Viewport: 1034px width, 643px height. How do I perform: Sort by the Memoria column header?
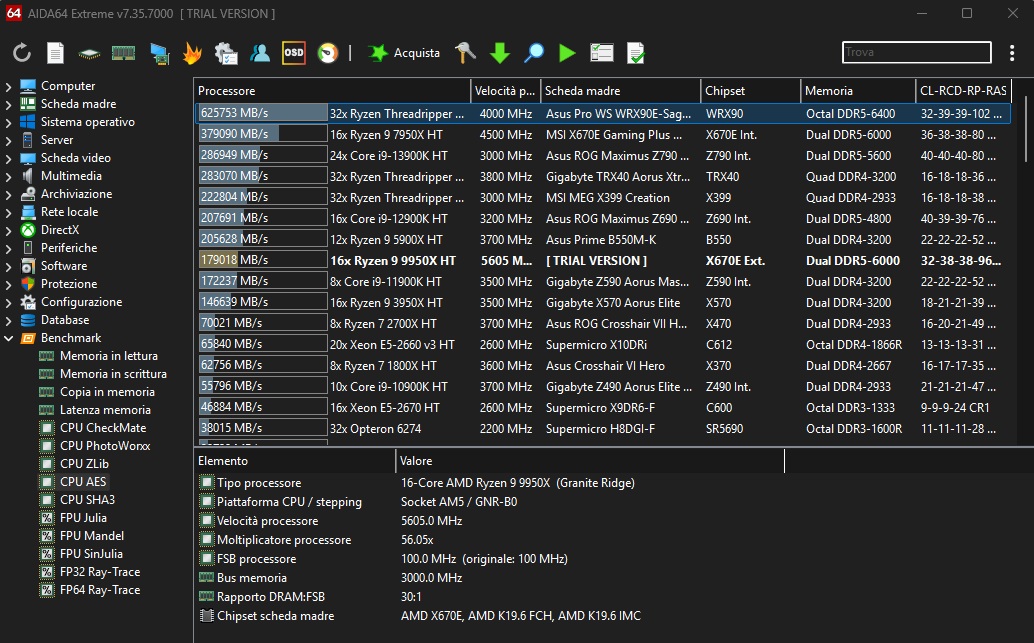858,91
